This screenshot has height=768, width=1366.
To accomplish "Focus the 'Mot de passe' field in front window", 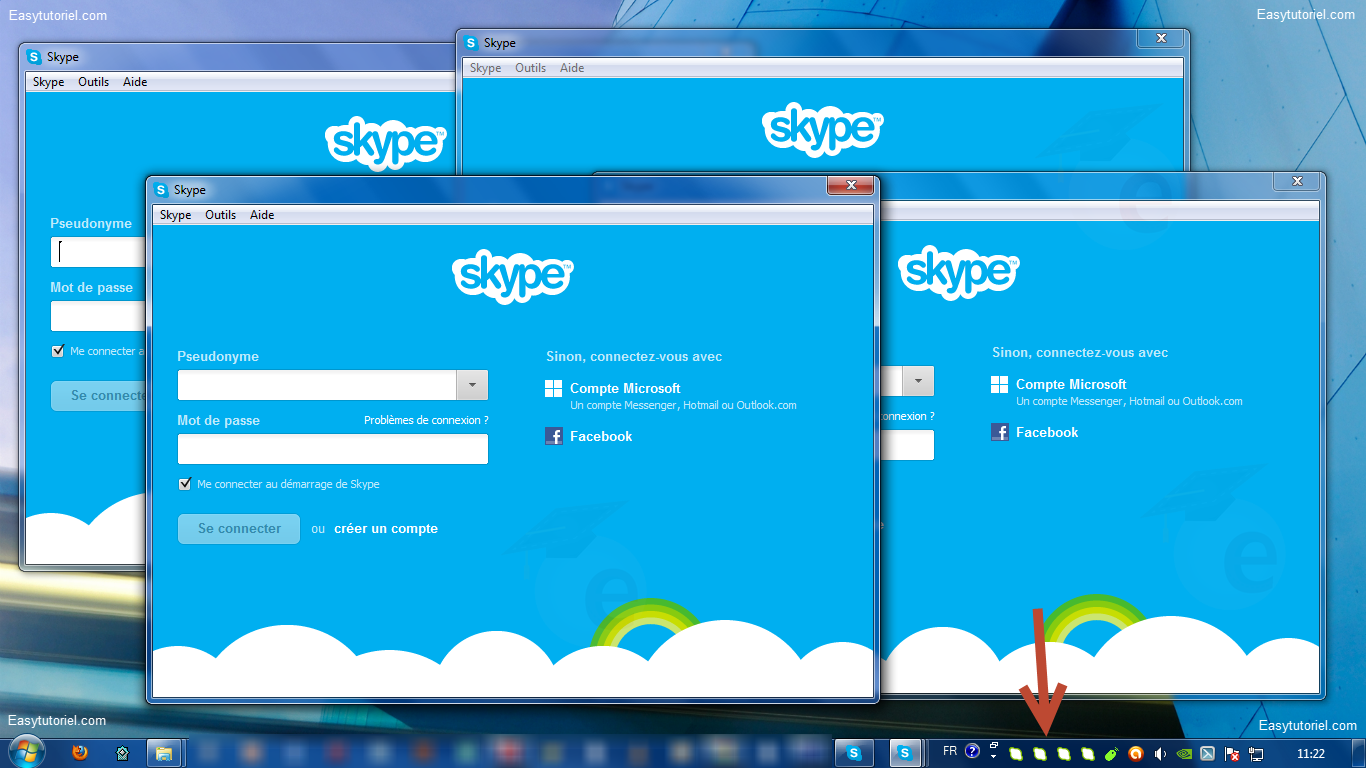I will pyautogui.click(x=333, y=449).
